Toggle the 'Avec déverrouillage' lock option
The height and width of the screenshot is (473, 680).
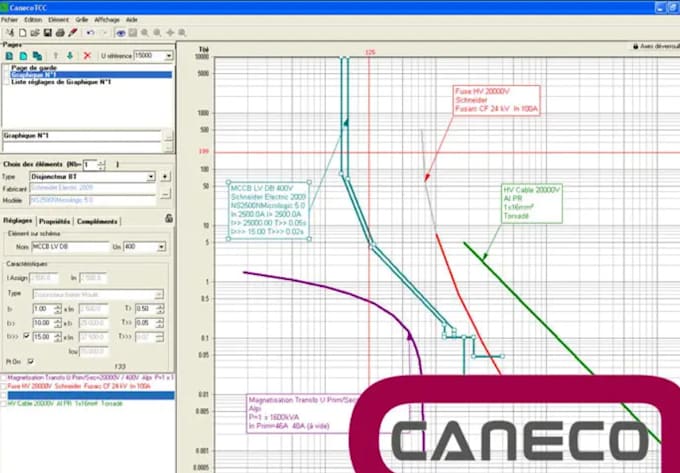(x=656, y=46)
